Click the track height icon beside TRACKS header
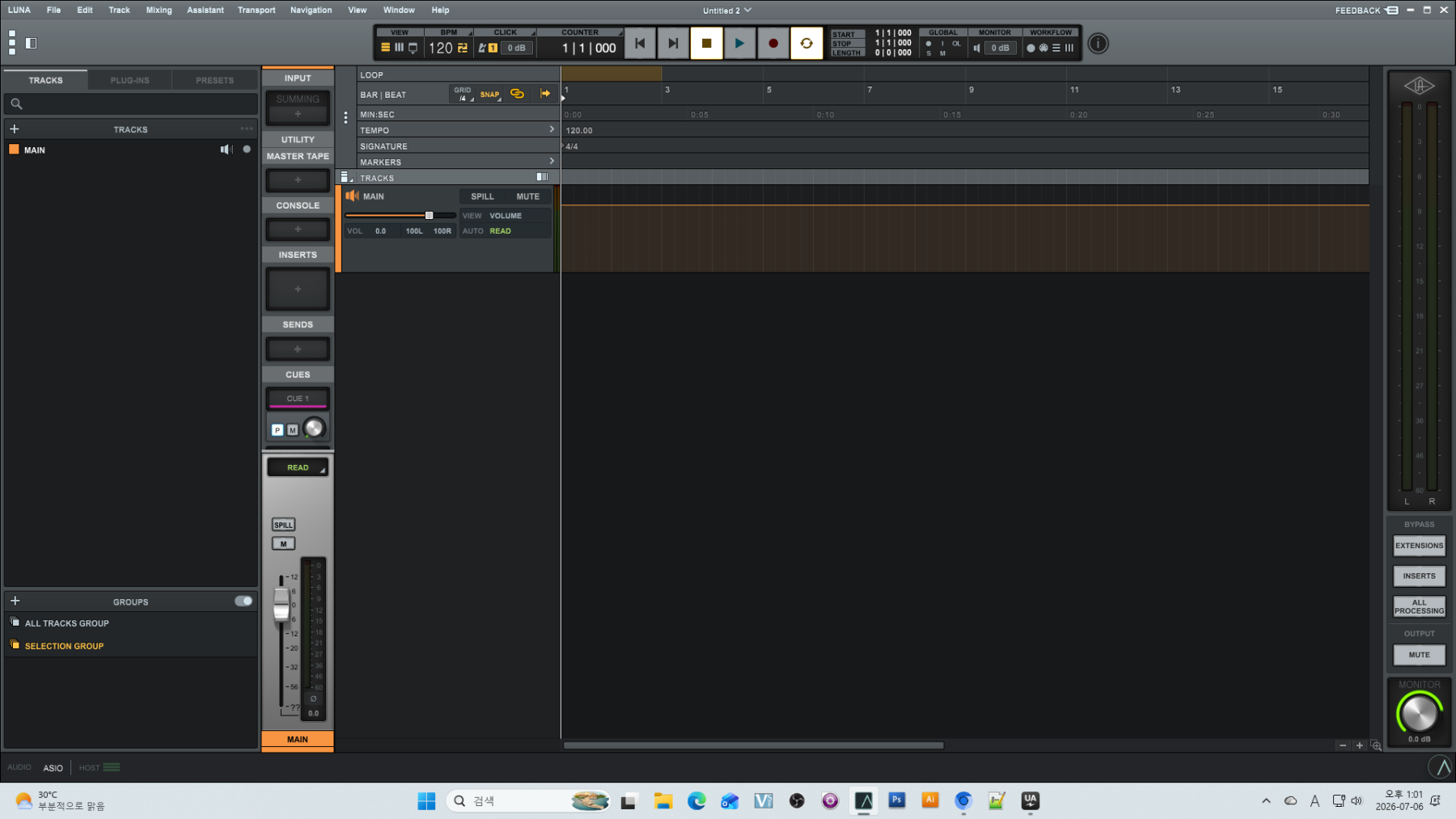Viewport: 1456px width, 819px height. coord(345,177)
